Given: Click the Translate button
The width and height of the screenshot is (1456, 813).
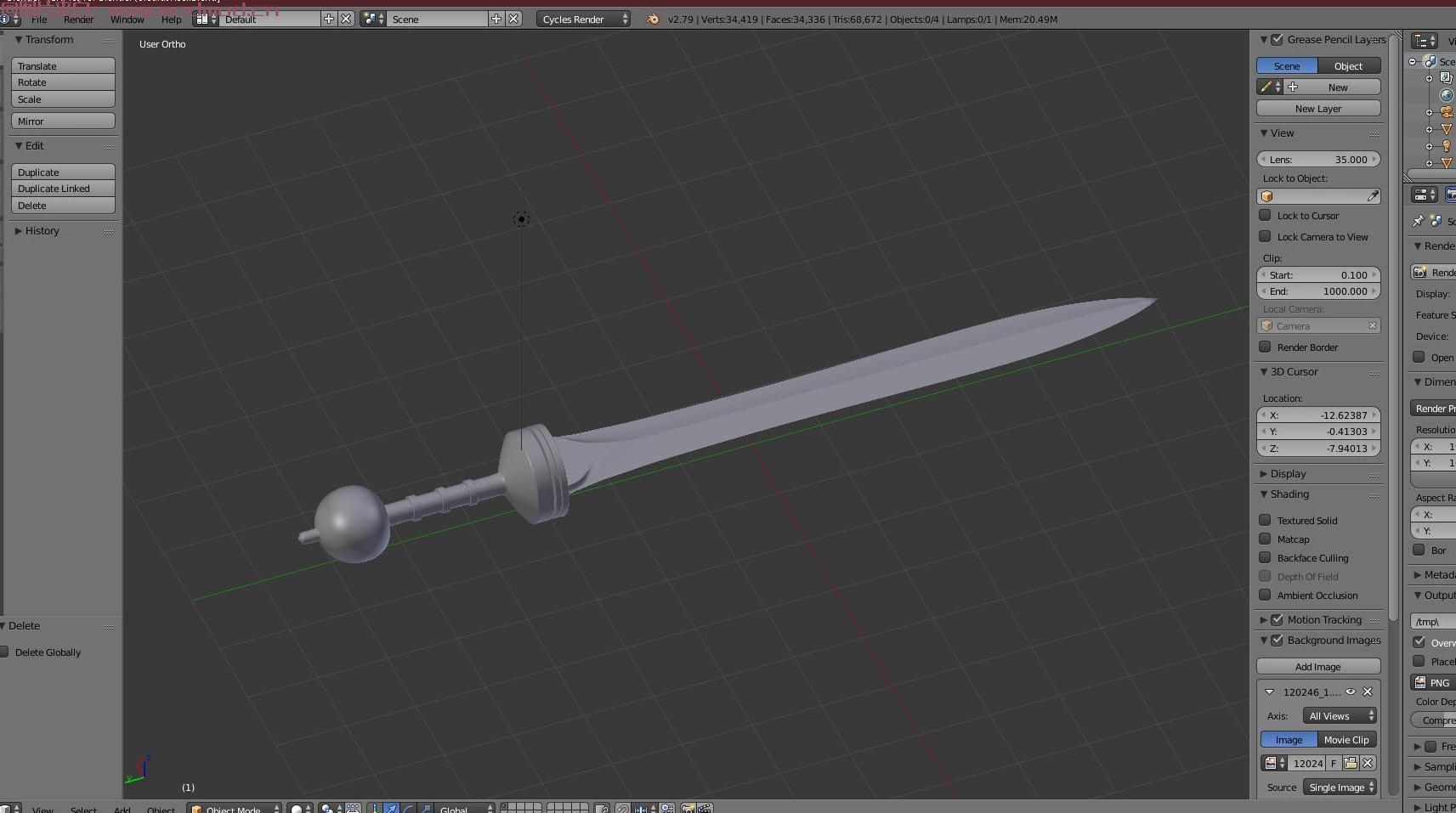Looking at the screenshot, I should click(63, 65).
